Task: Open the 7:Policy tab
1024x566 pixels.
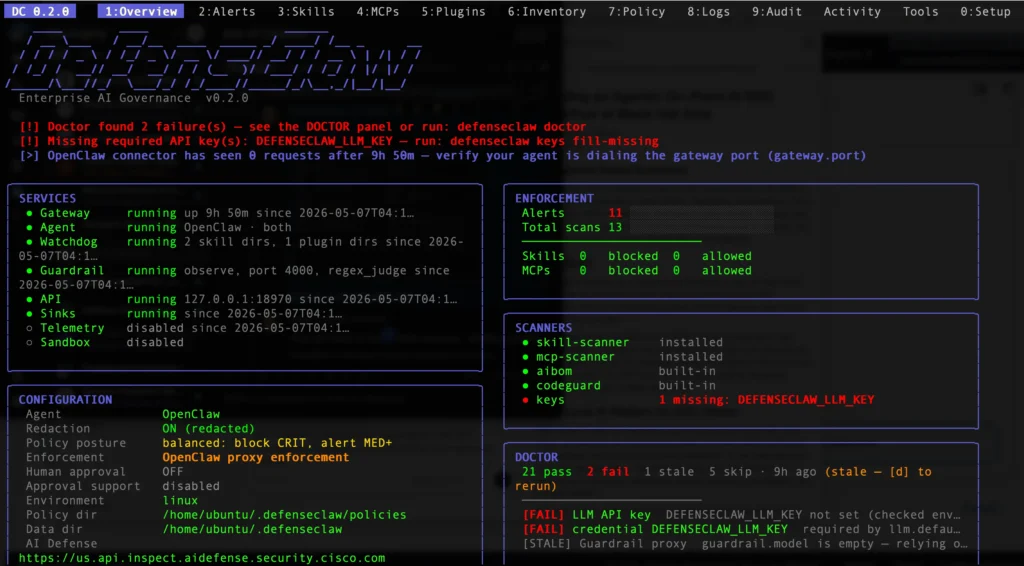Action: (x=637, y=11)
